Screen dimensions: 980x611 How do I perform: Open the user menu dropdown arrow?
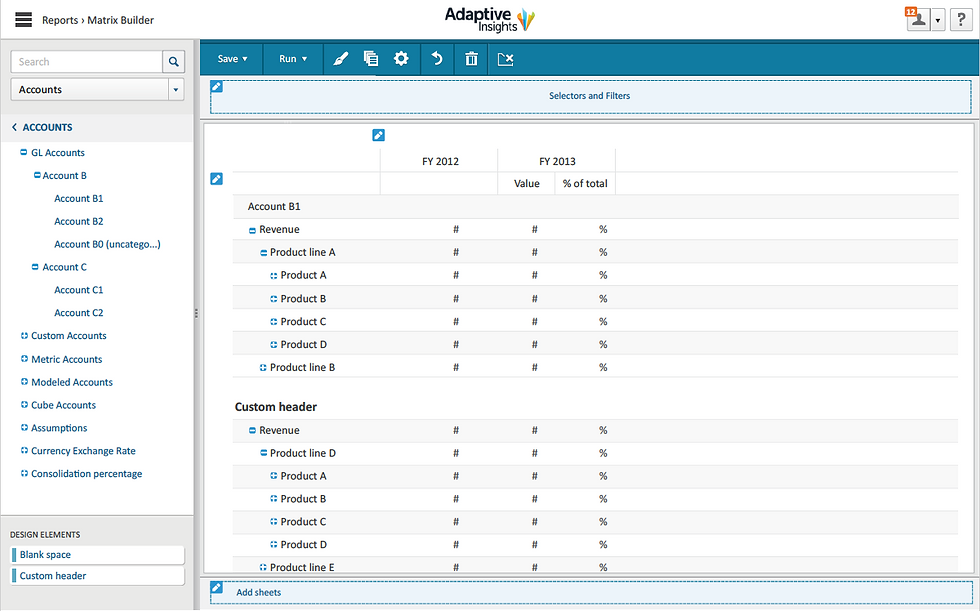[938, 20]
